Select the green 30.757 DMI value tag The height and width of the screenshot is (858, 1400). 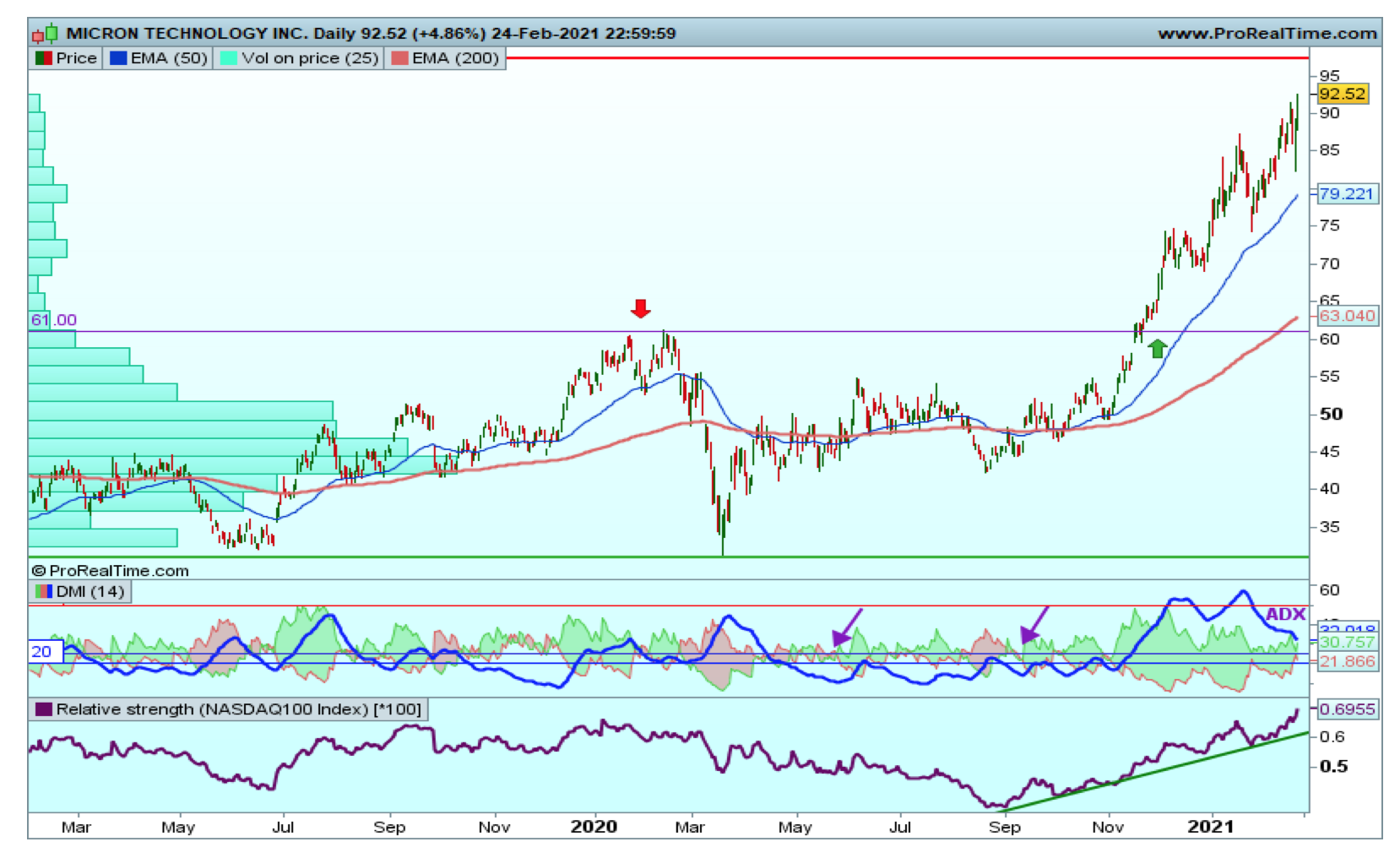click(x=1348, y=643)
